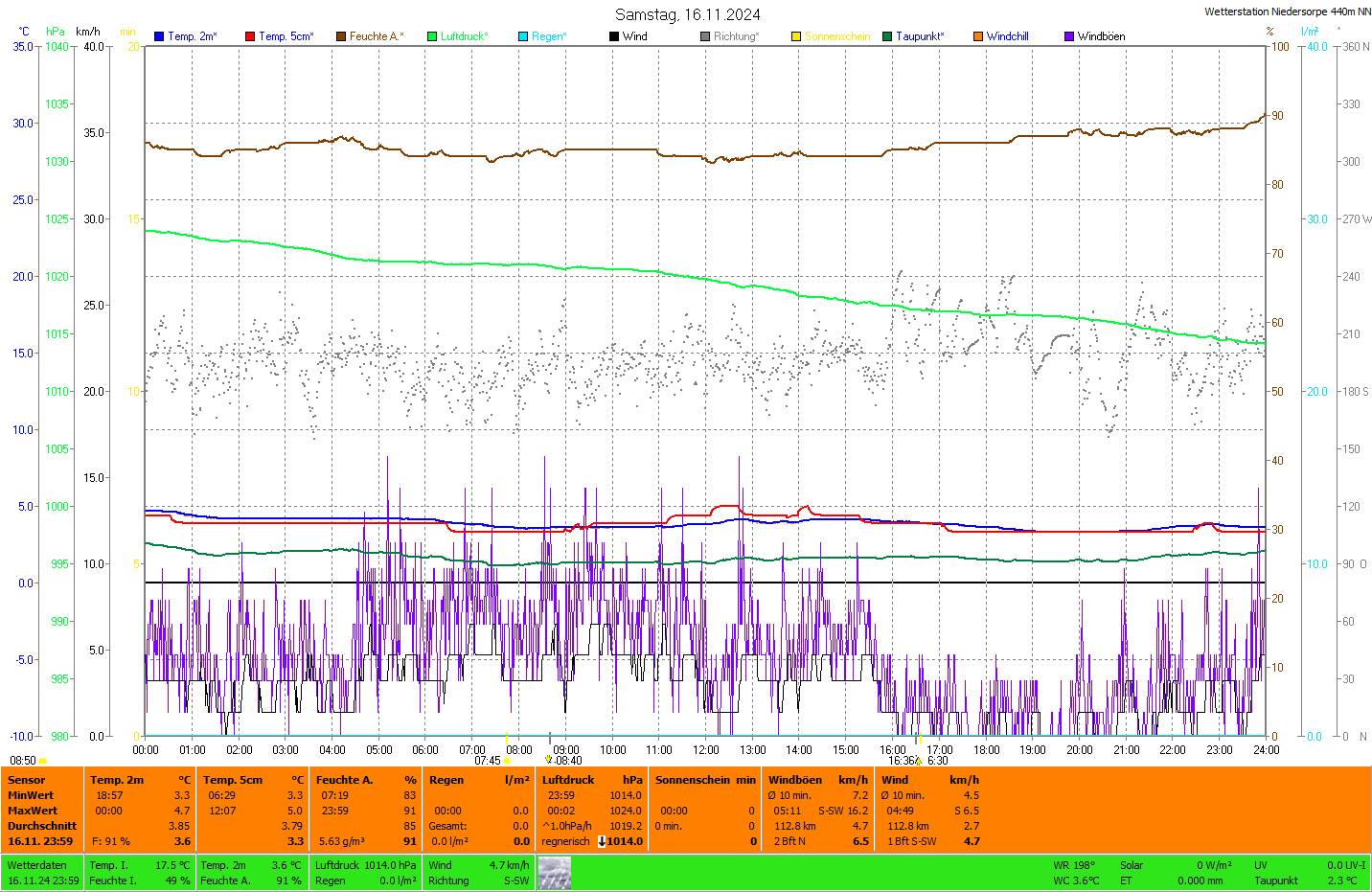Click the sunset marker at 16:36
The width and height of the screenshot is (1372, 892).
coord(918,760)
